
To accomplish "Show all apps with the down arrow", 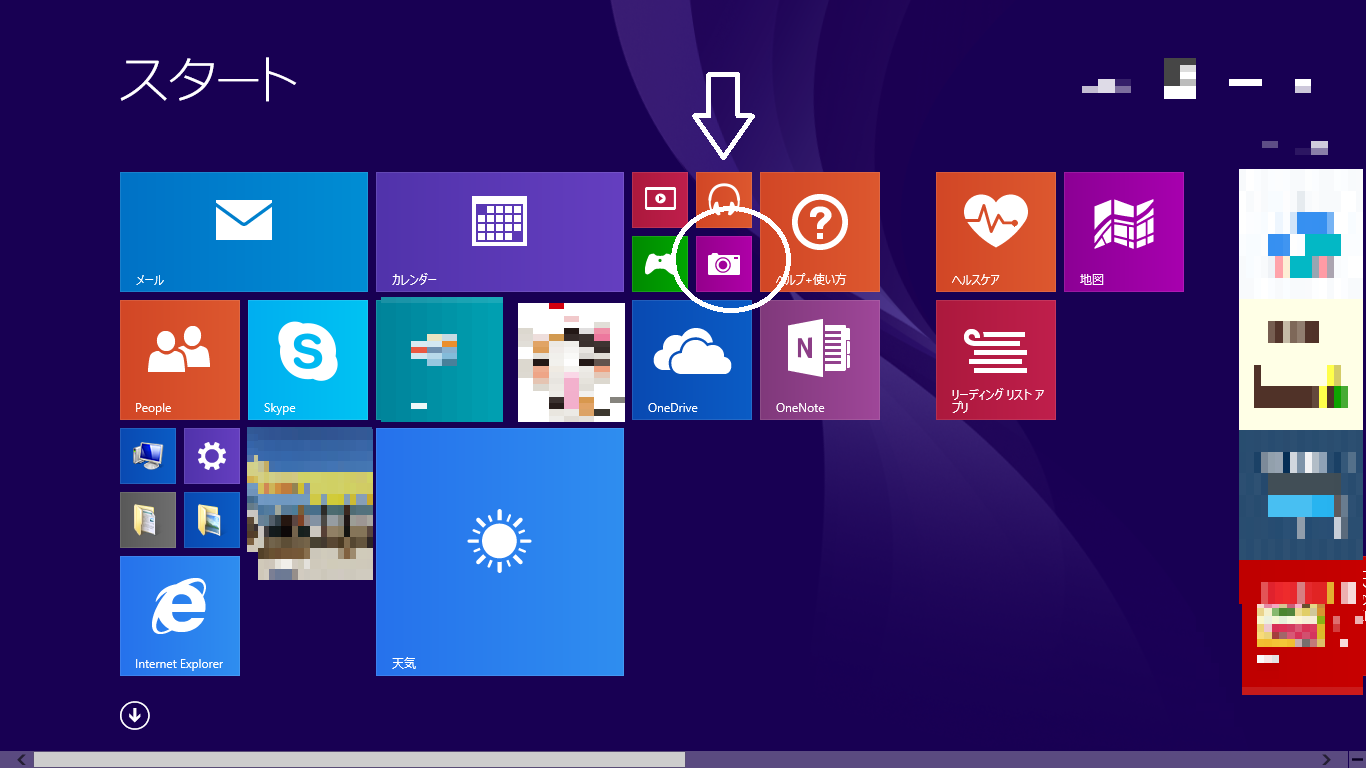I will 135,715.
